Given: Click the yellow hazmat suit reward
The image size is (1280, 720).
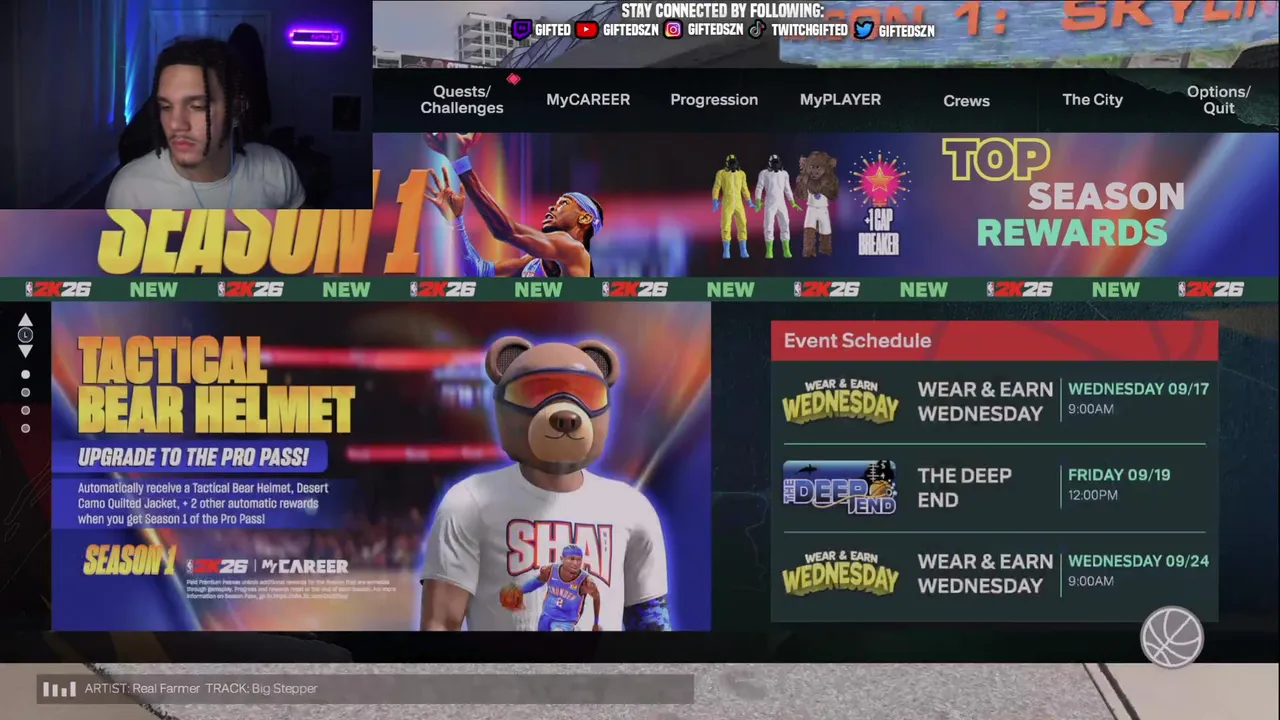Looking at the screenshot, I should pyautogui.click(x=731, y=205).
